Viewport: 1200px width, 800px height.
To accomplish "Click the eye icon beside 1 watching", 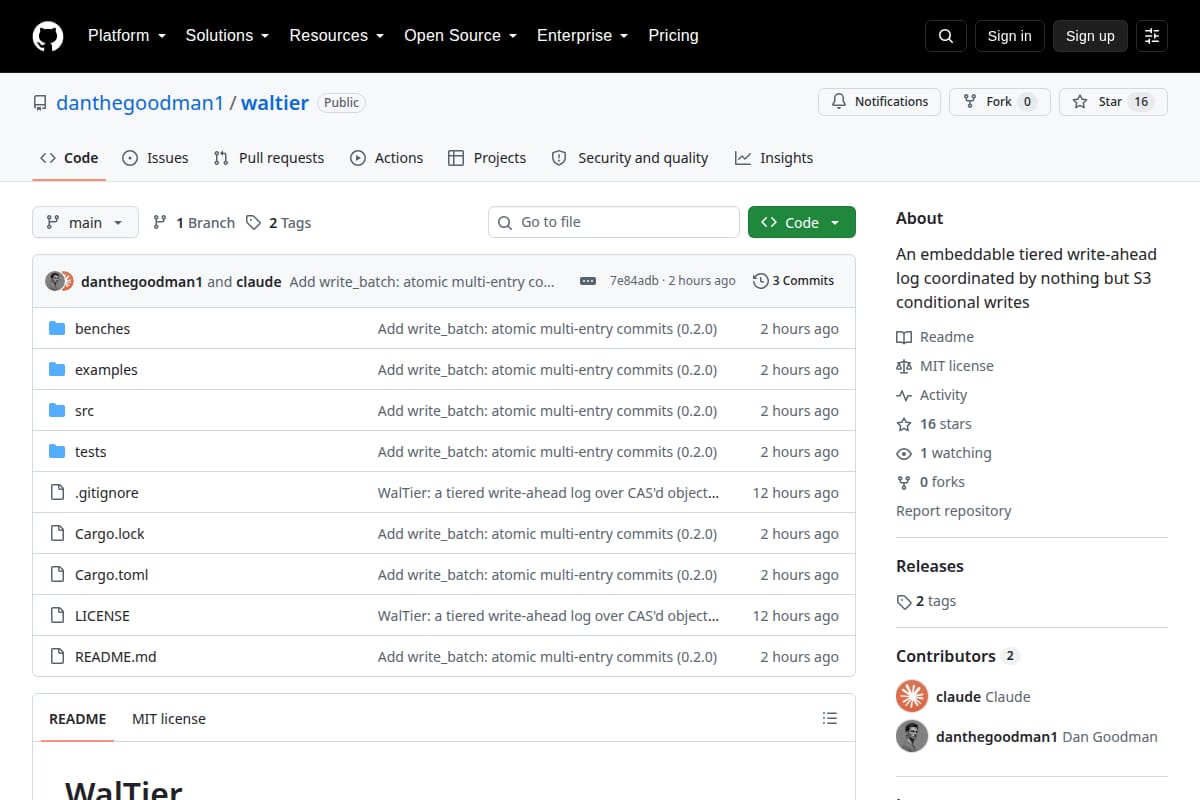I will coord(904,454).
